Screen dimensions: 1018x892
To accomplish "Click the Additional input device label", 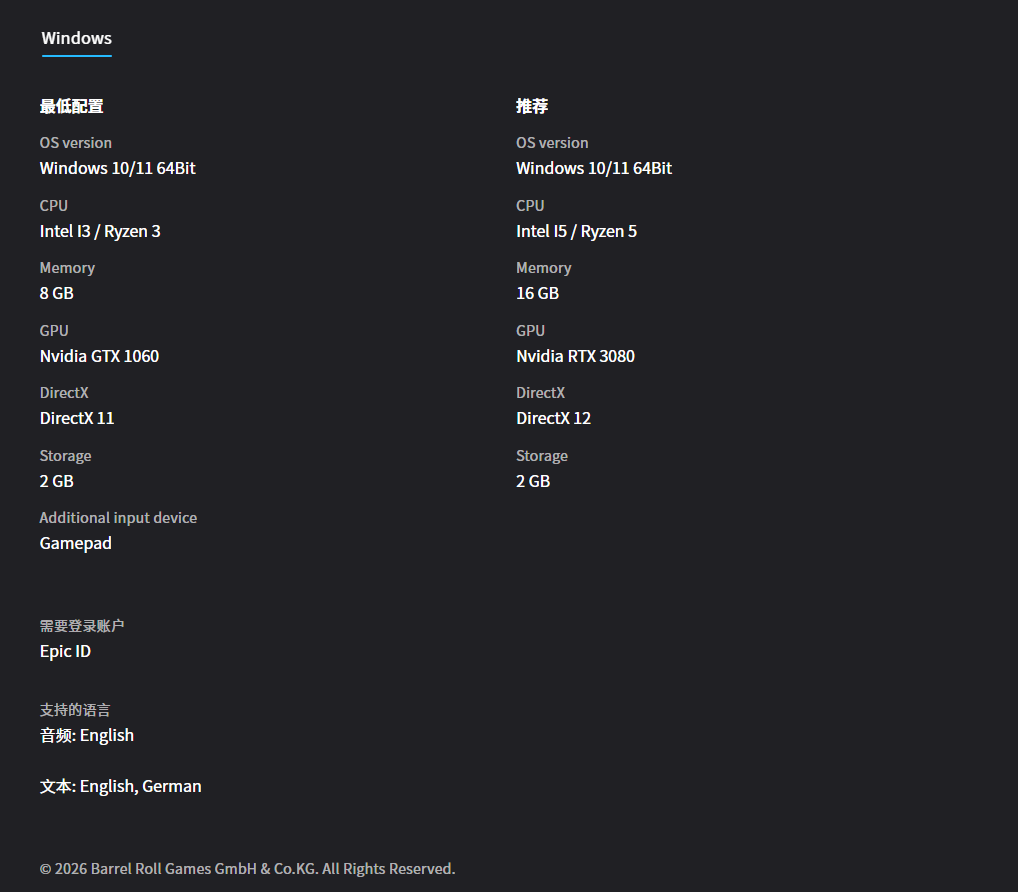I will click(x=118, y=518).
